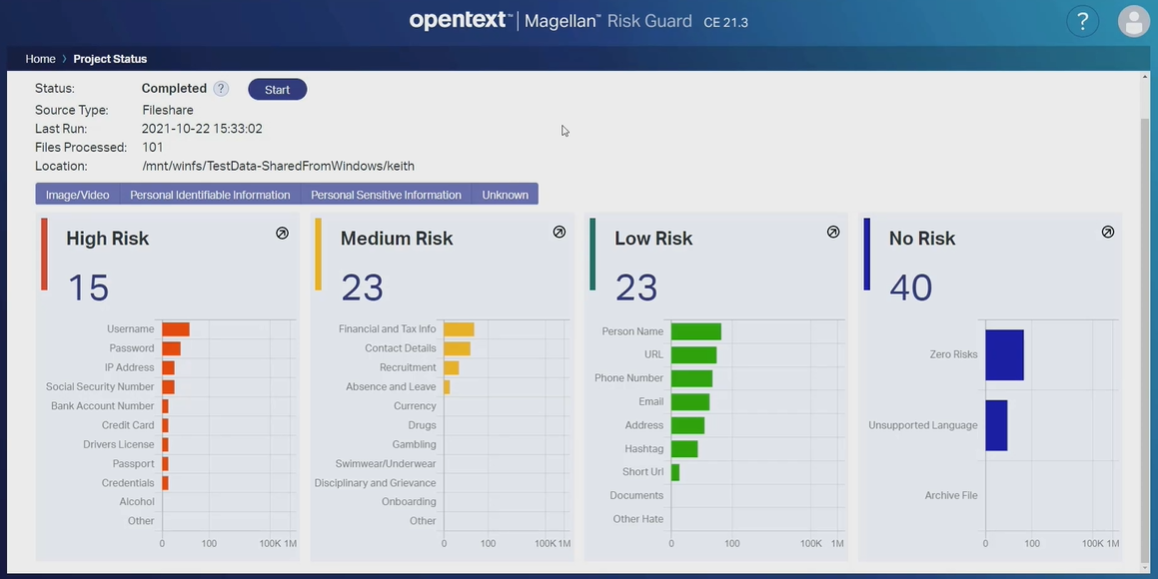Click the Fileshare source type value
Viewport: 1158px width, 579px height.
(x=168, y=111)
